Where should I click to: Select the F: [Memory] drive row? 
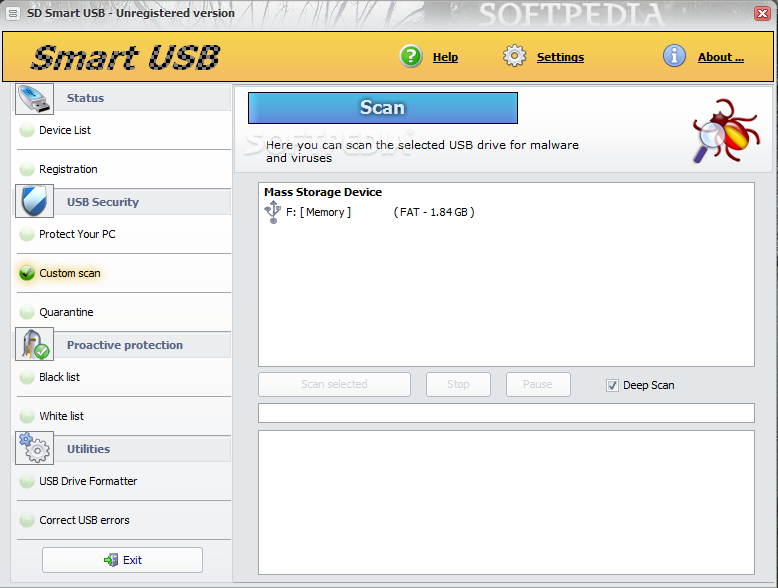tap(369, 212)
